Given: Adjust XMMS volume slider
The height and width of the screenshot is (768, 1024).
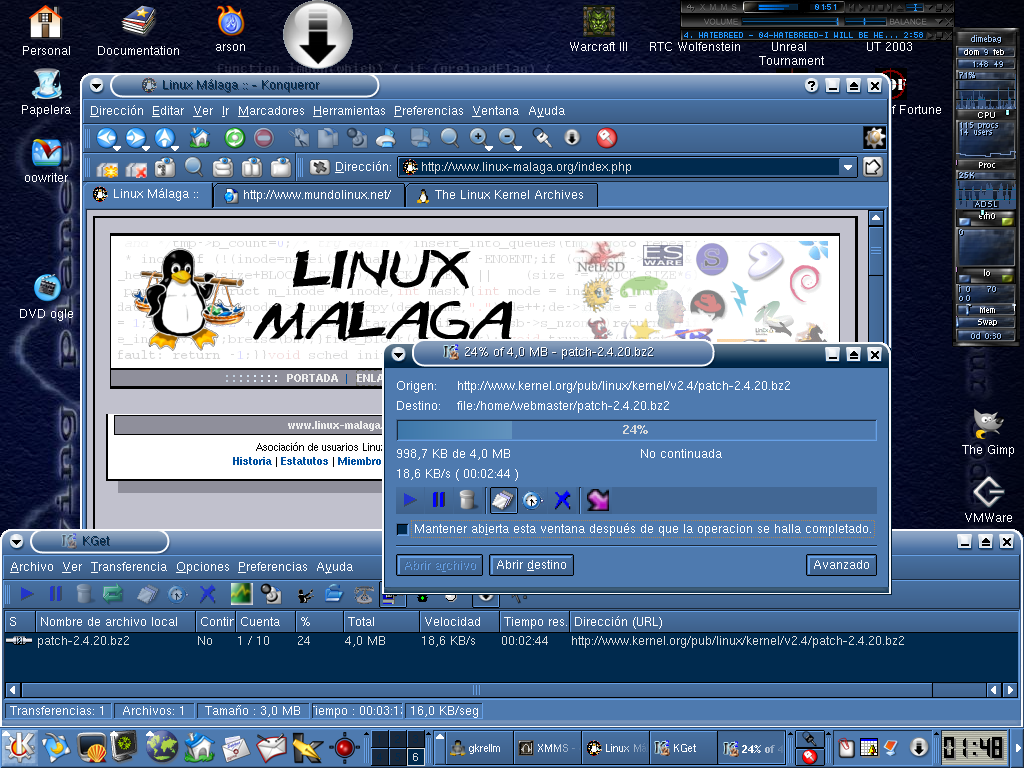Looking at the screenshot, I should (x=790, y=22).
